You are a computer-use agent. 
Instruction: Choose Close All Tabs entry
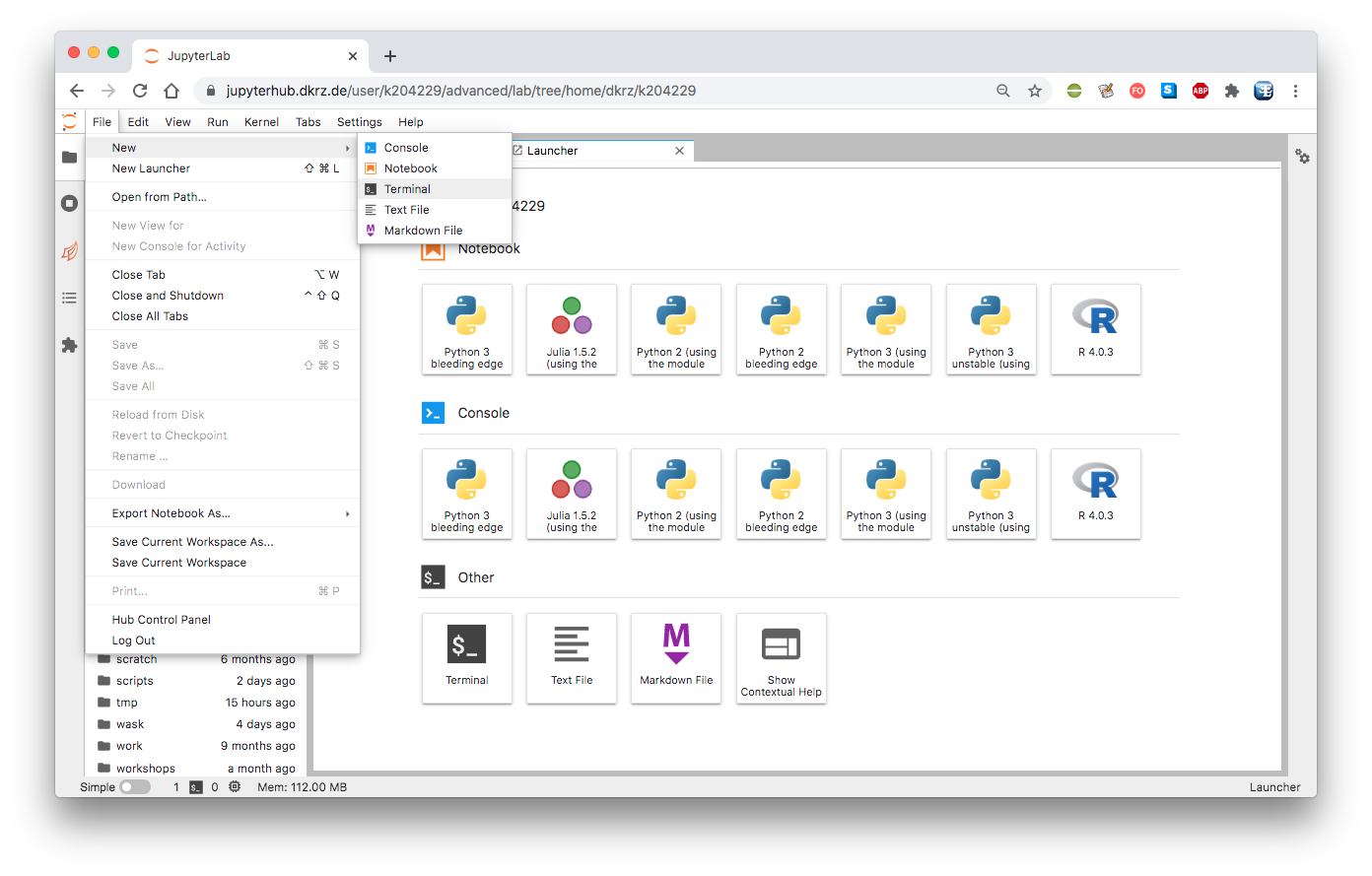pyautogui.click(x=223, y=316)
